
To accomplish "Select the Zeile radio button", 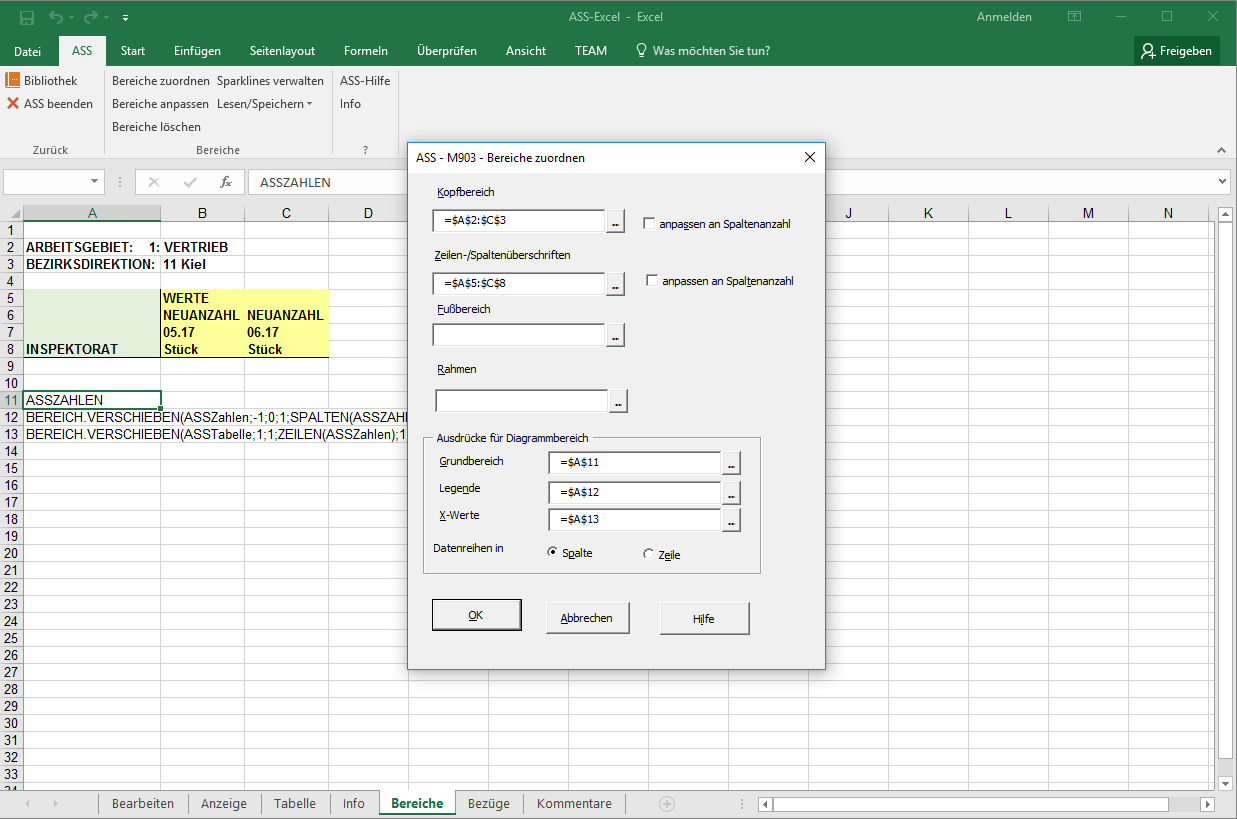I will click(649, 554).
